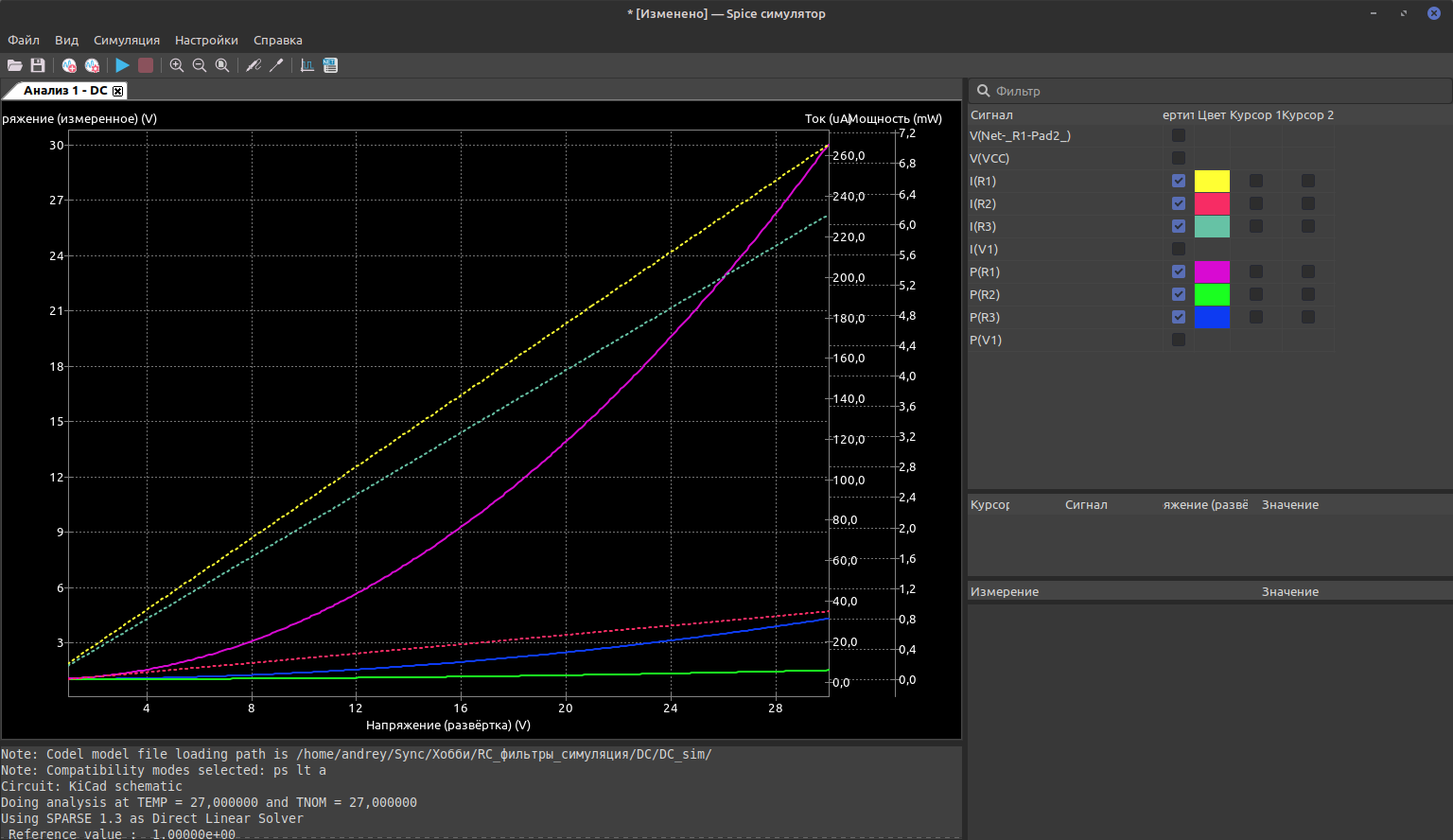Save the workbook using floppy disk icon

pos(38,65)
